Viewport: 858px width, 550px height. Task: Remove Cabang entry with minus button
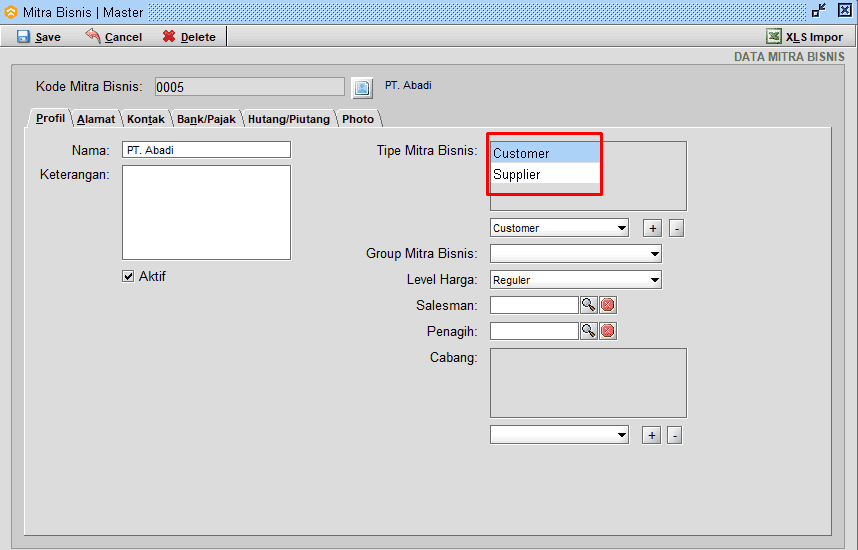[675, 435]
